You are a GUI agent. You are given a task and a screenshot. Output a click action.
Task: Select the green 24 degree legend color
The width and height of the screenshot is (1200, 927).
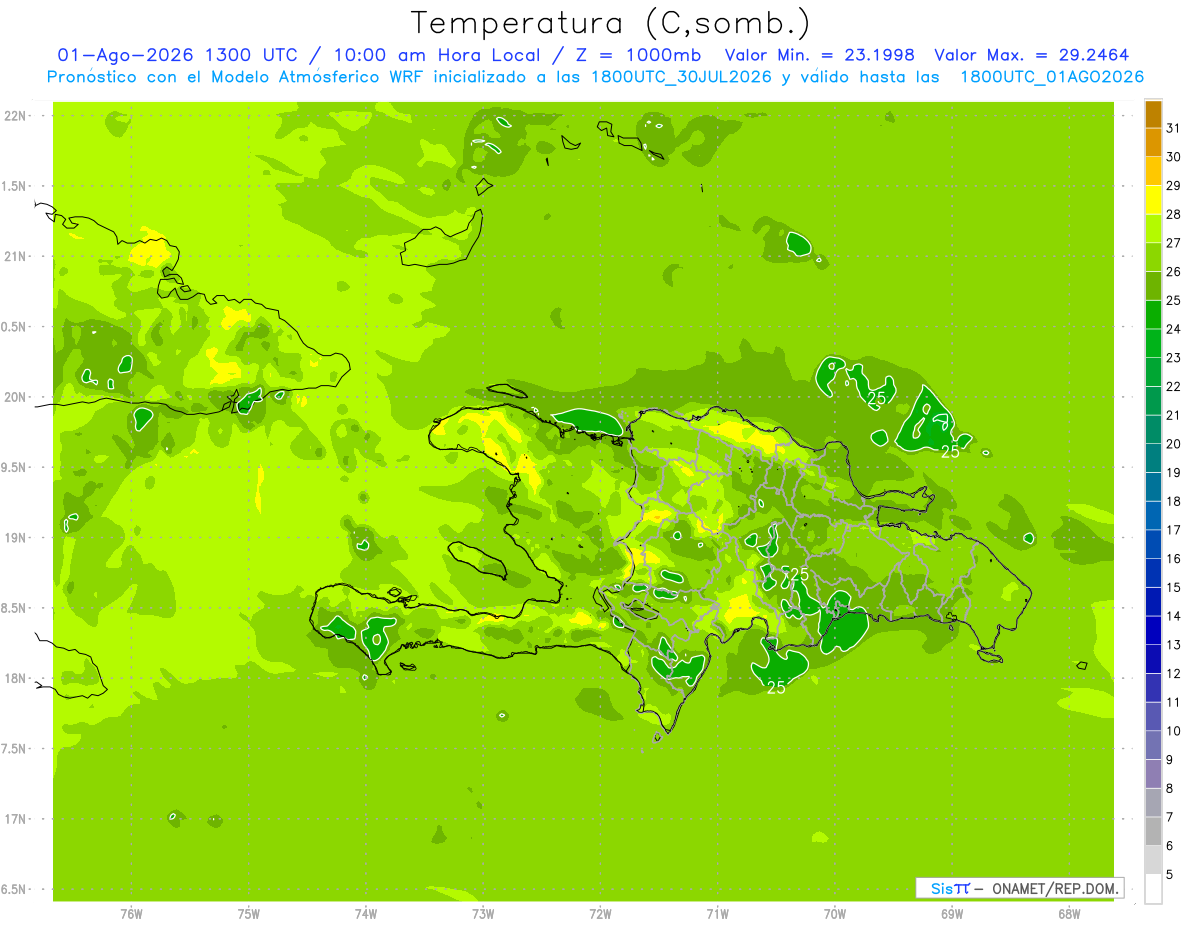(1153, 315)
